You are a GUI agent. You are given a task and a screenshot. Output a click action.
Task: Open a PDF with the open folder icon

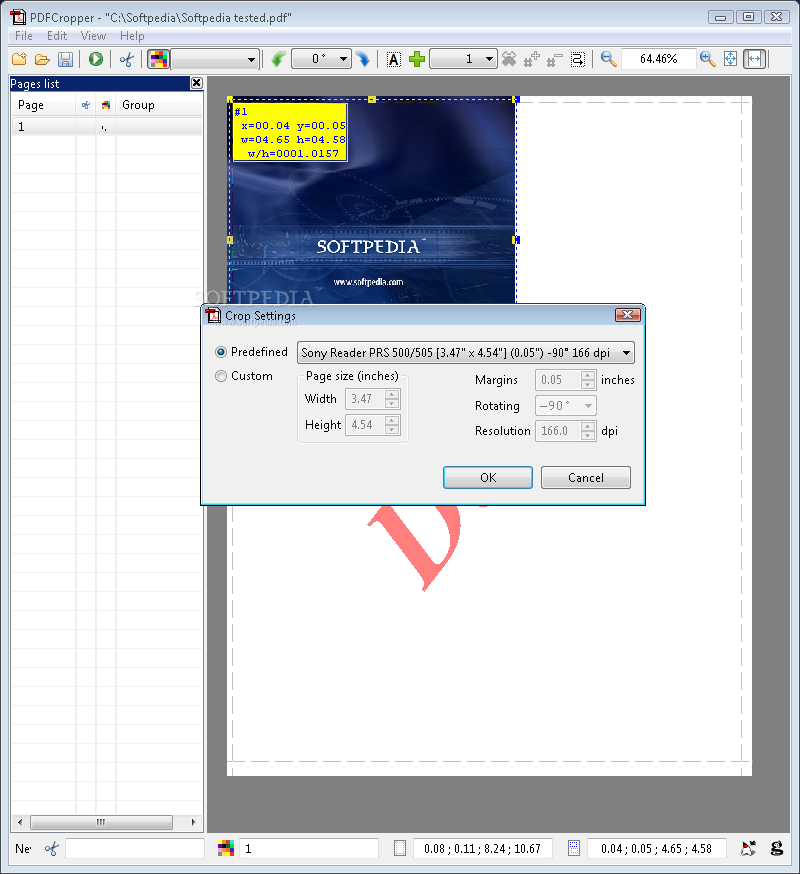(42, 59)
